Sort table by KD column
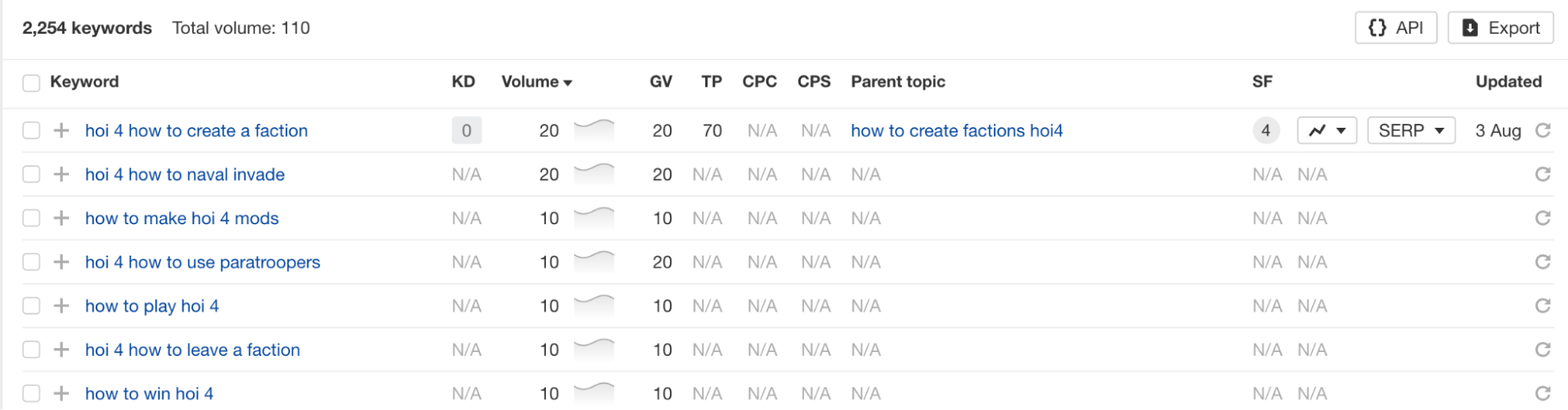This screenshot has height=410, width=1568. coord(464,82)
